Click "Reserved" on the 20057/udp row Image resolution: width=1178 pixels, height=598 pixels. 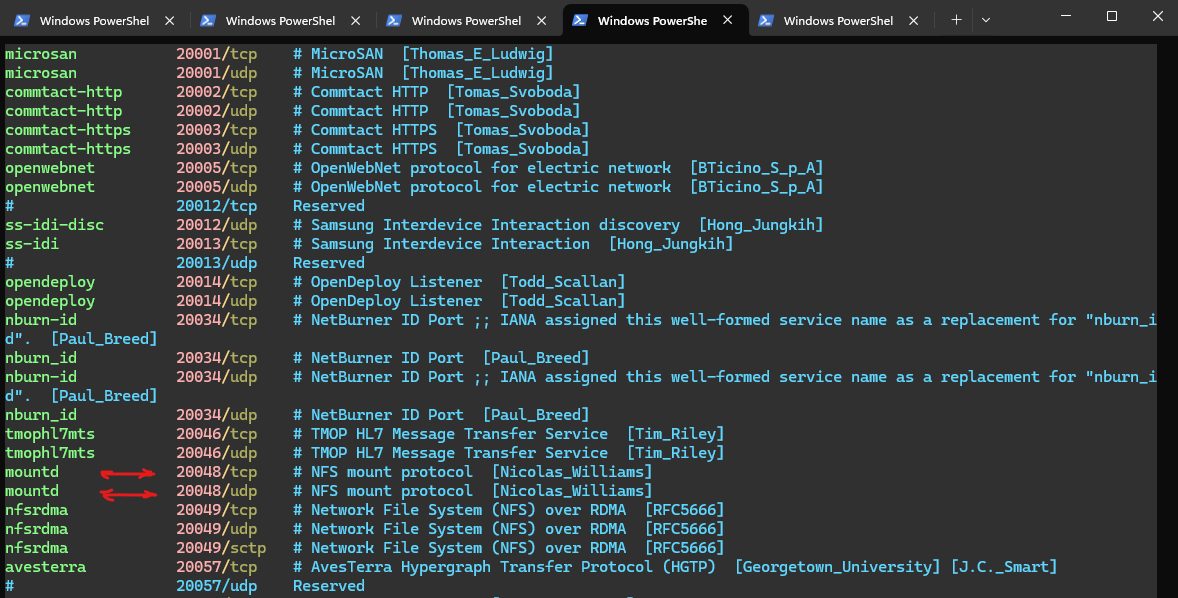point(328,586)
